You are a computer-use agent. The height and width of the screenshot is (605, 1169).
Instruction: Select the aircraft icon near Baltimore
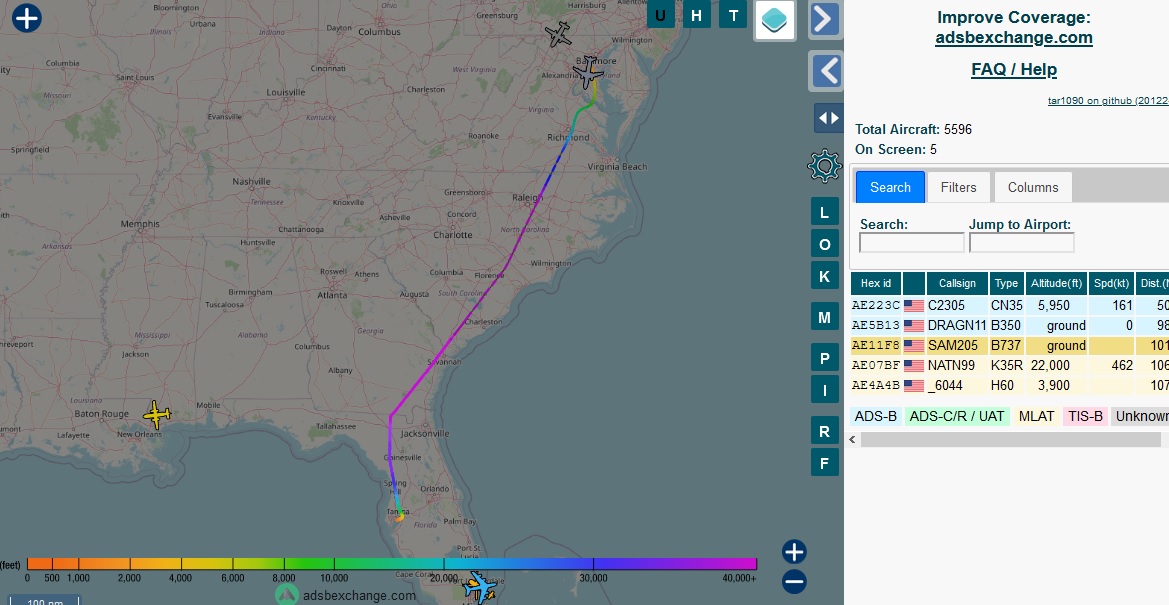click(589, 72)
